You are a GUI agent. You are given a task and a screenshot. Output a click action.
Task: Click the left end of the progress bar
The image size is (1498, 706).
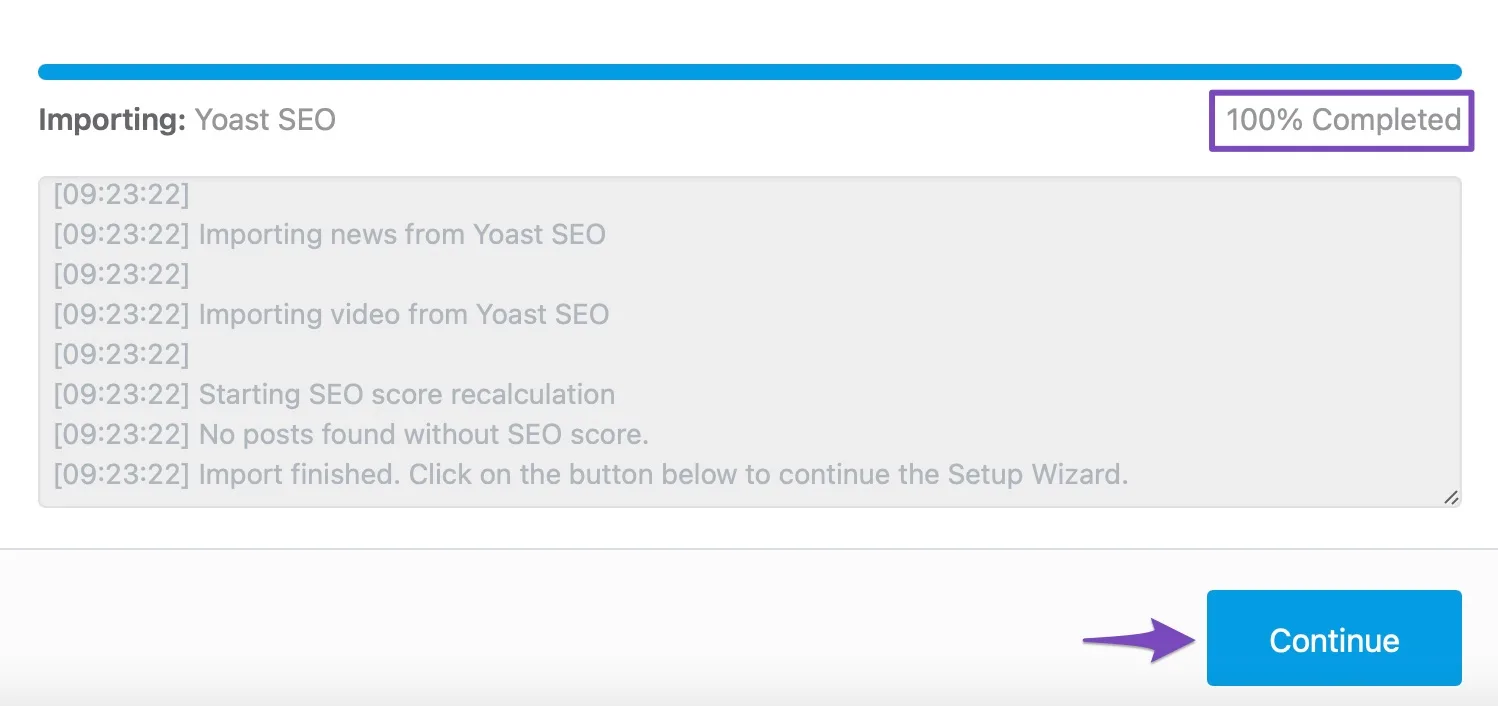(48, 72)
